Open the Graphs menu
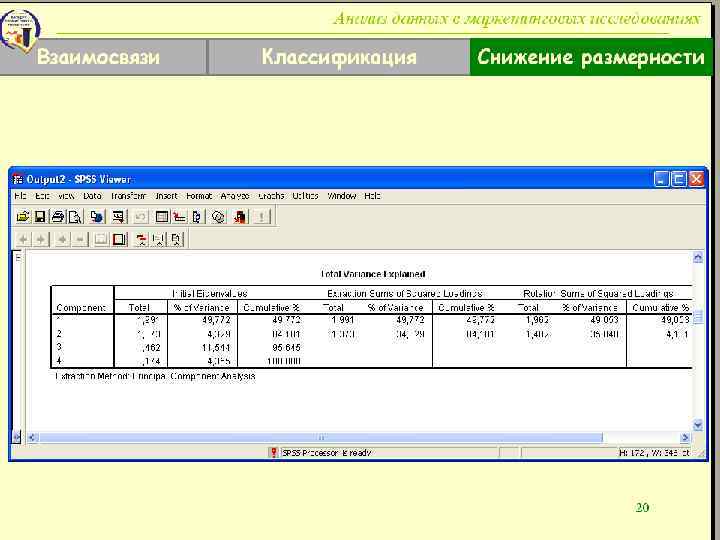The width and height of the screenshot is (720, 540). (271, 196)
